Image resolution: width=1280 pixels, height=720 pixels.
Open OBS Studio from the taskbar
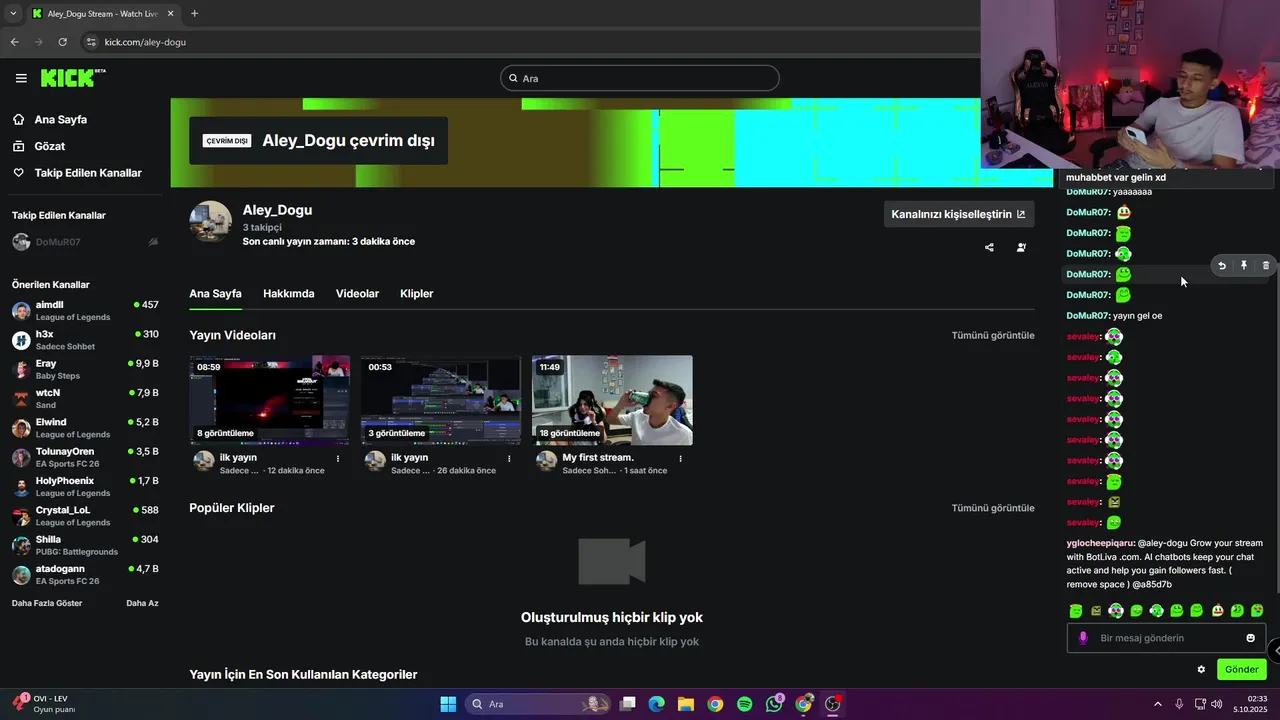tap(833, 704)
